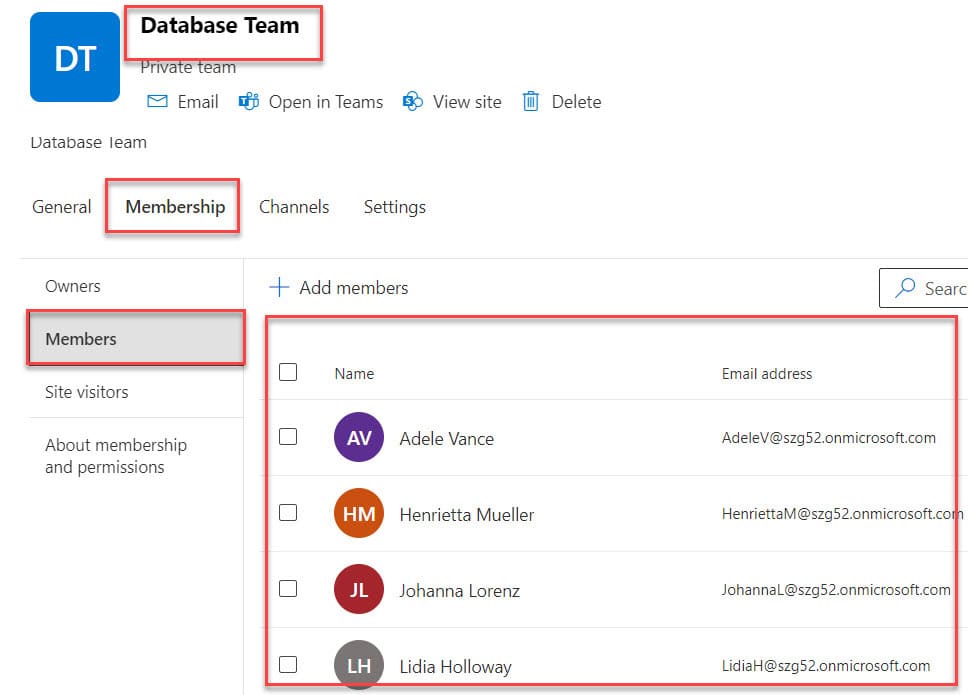Screen dimensions: 968x695
Task: Click the View site label
Action: 467,101
